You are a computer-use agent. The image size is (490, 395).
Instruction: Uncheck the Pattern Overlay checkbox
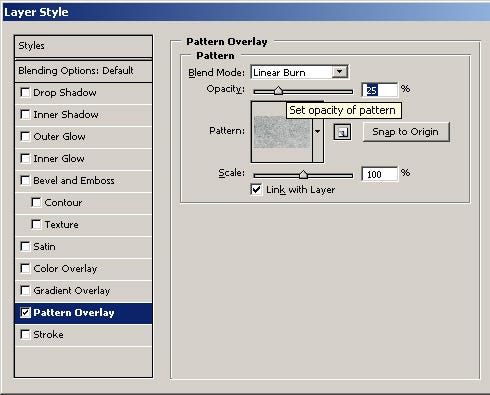tap(25, 312)
